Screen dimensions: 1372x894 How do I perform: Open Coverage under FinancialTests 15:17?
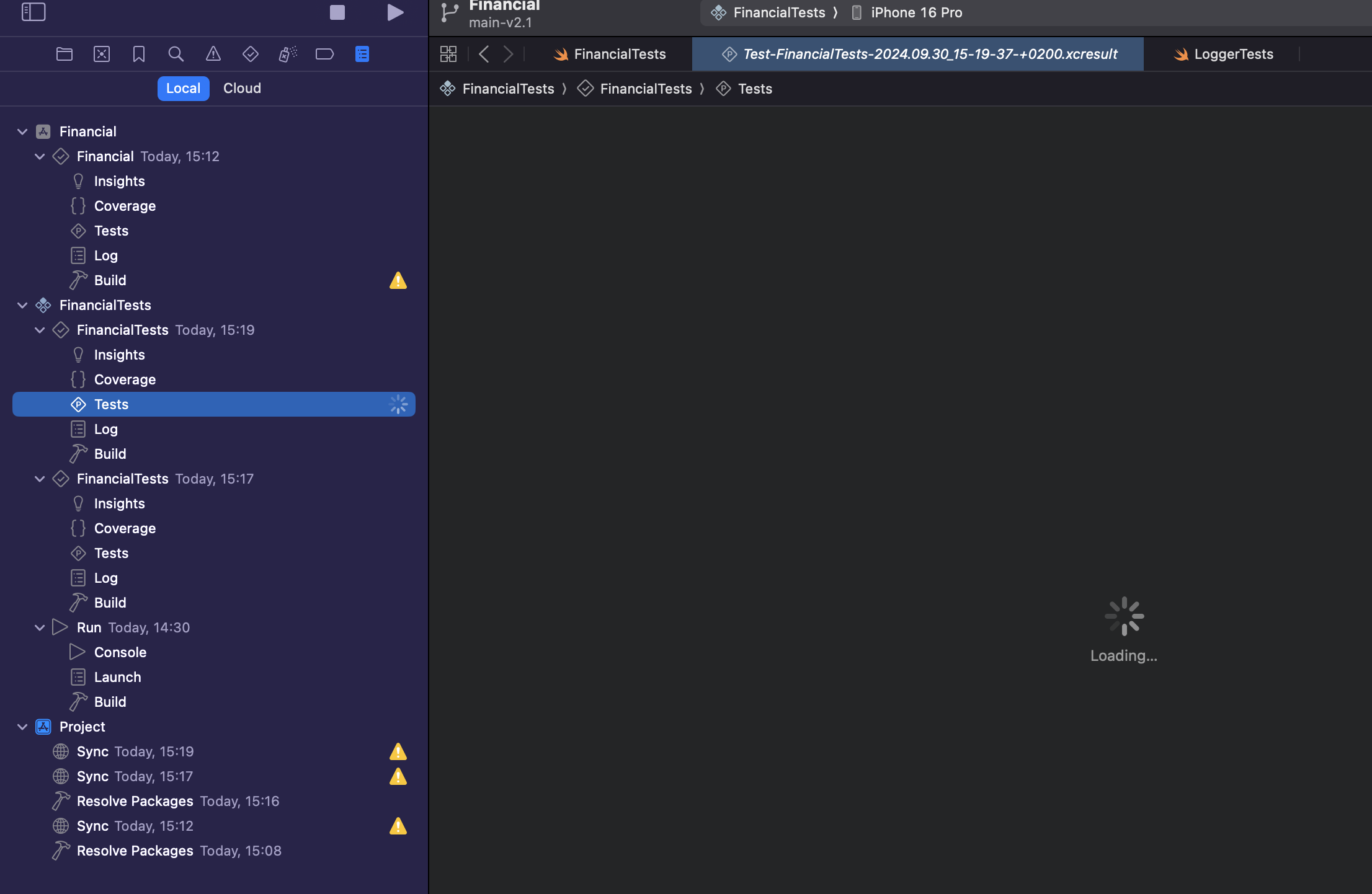[214, 528]
